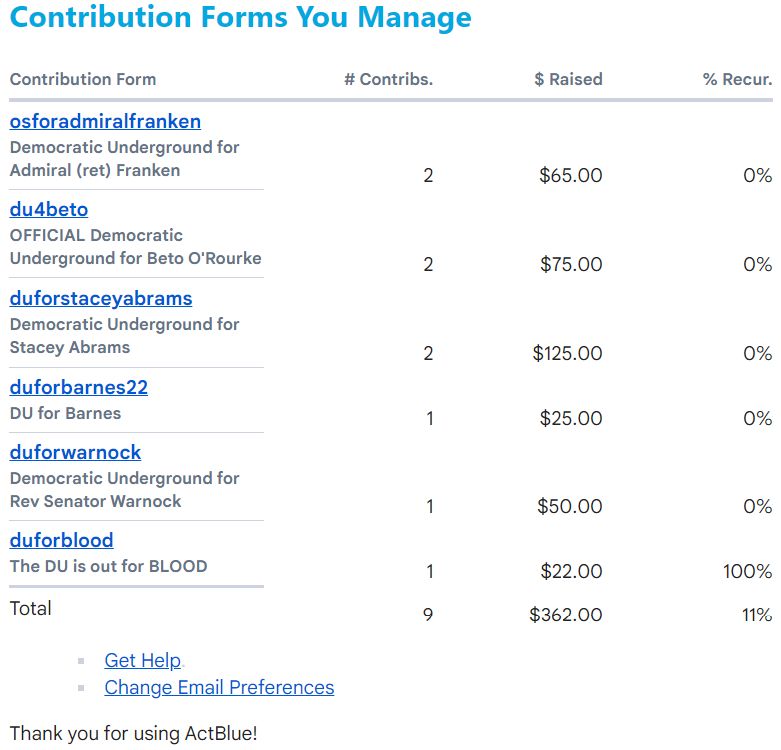Viewport: 781px width, 750px height.
Task: Click the $75.00 raised for du4beto
Action: point(571,264)
